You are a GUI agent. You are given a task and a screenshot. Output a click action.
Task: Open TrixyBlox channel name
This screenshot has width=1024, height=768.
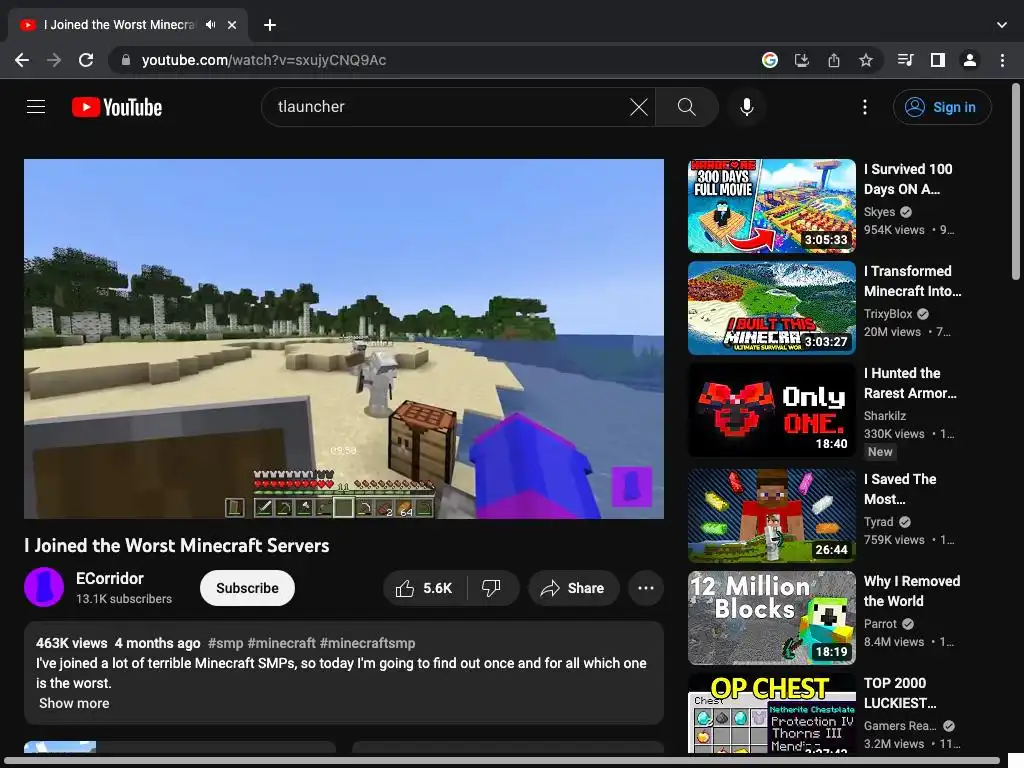(x=888, y=313)
